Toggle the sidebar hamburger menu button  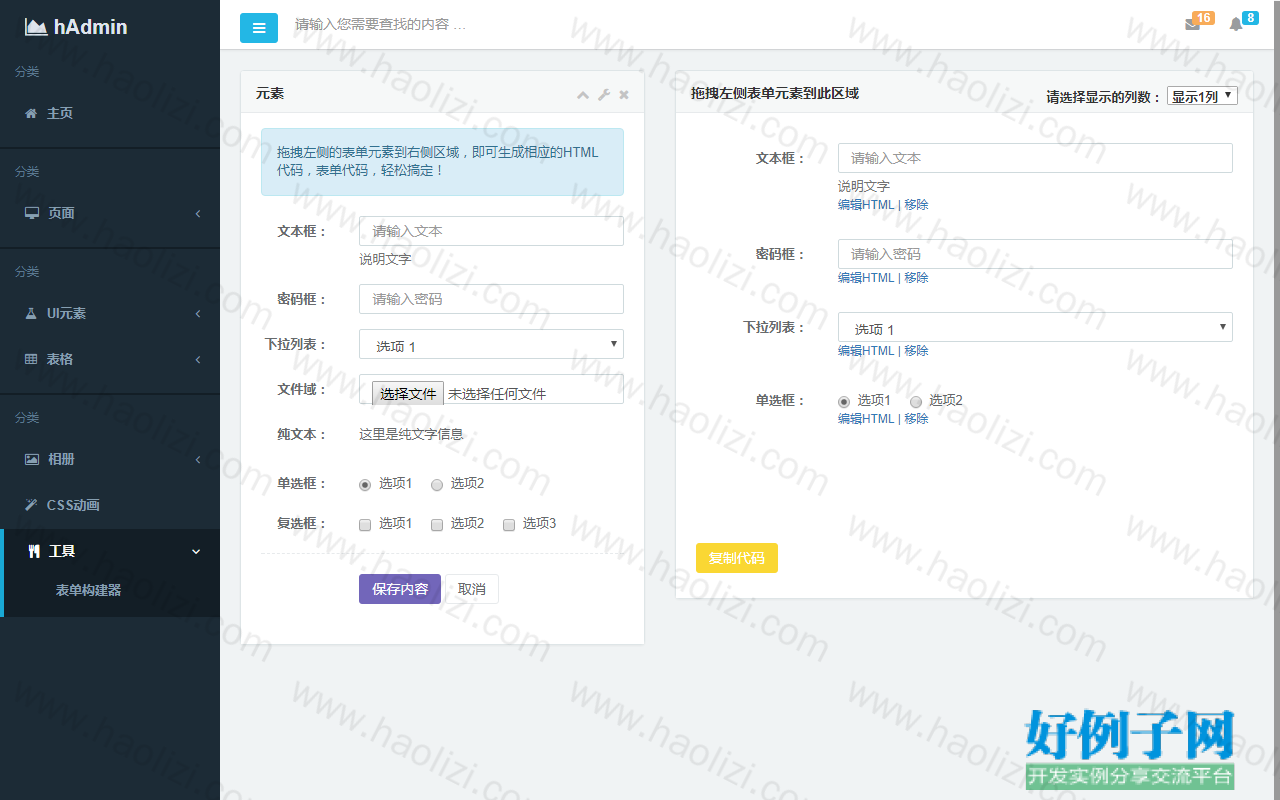tap(259, 28)
